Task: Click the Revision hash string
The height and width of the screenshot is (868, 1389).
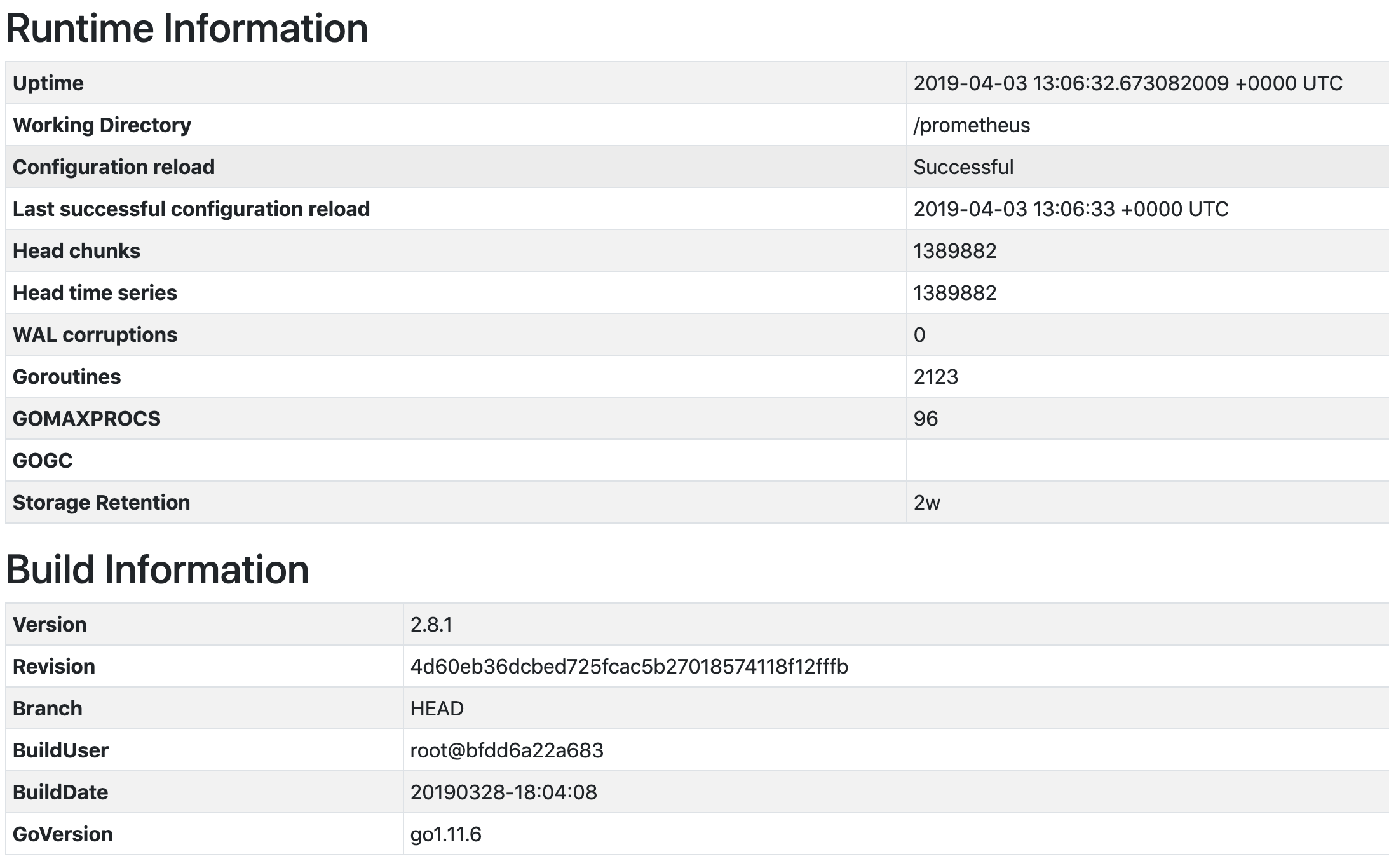Action: tap(628, 667)
